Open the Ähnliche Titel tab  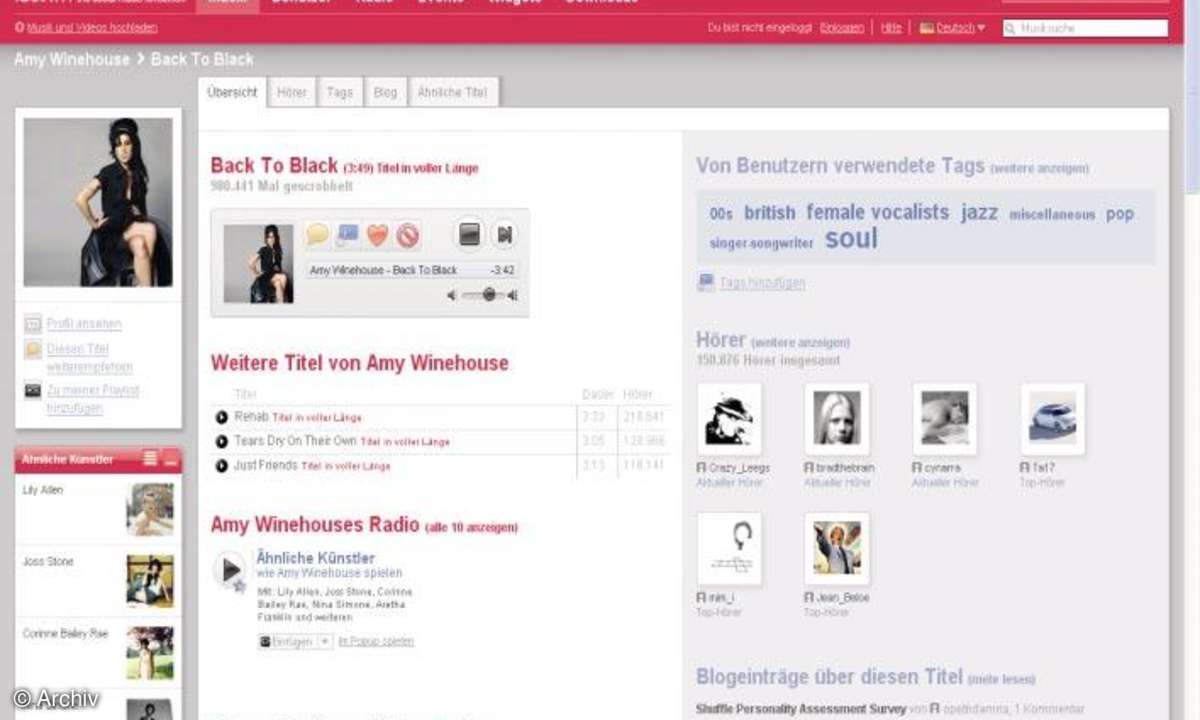pyautogui.click(x=453, y=92)
